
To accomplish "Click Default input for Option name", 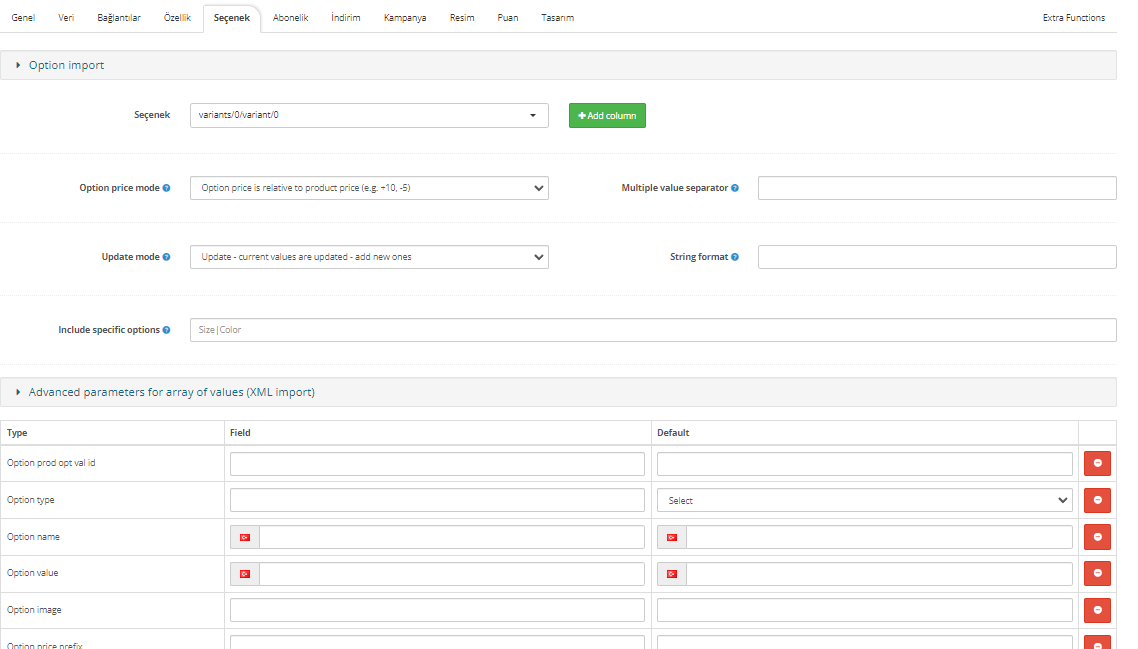I will point(879,537).
